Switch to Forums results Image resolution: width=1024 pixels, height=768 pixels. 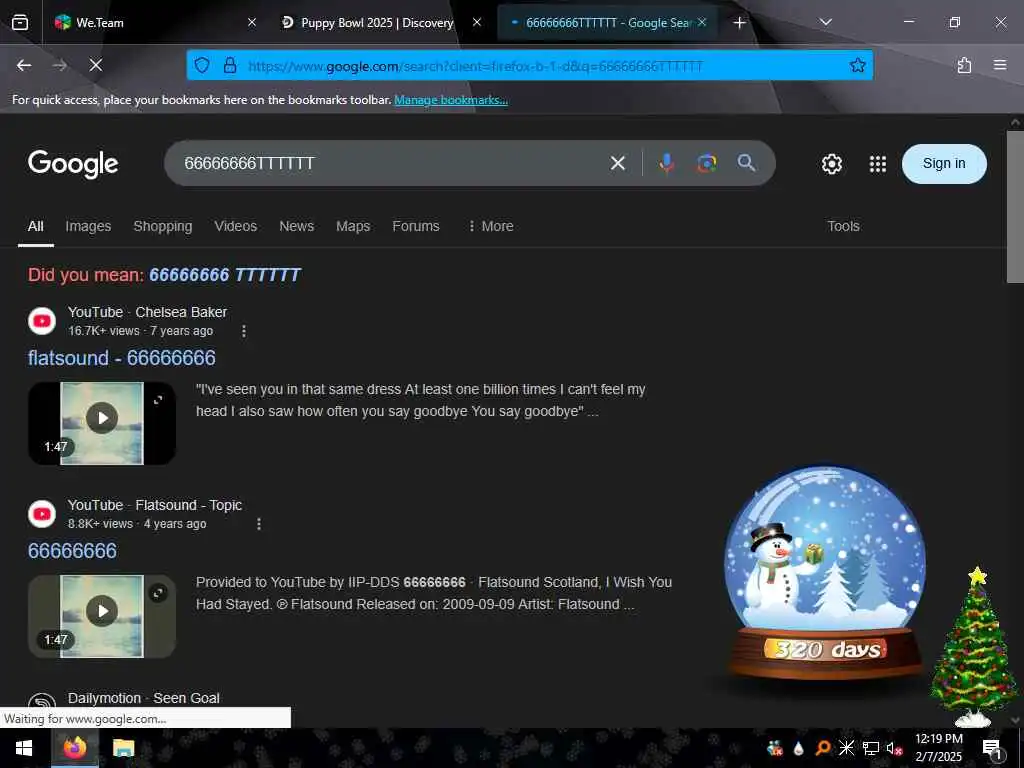click(x=416, y=226)
